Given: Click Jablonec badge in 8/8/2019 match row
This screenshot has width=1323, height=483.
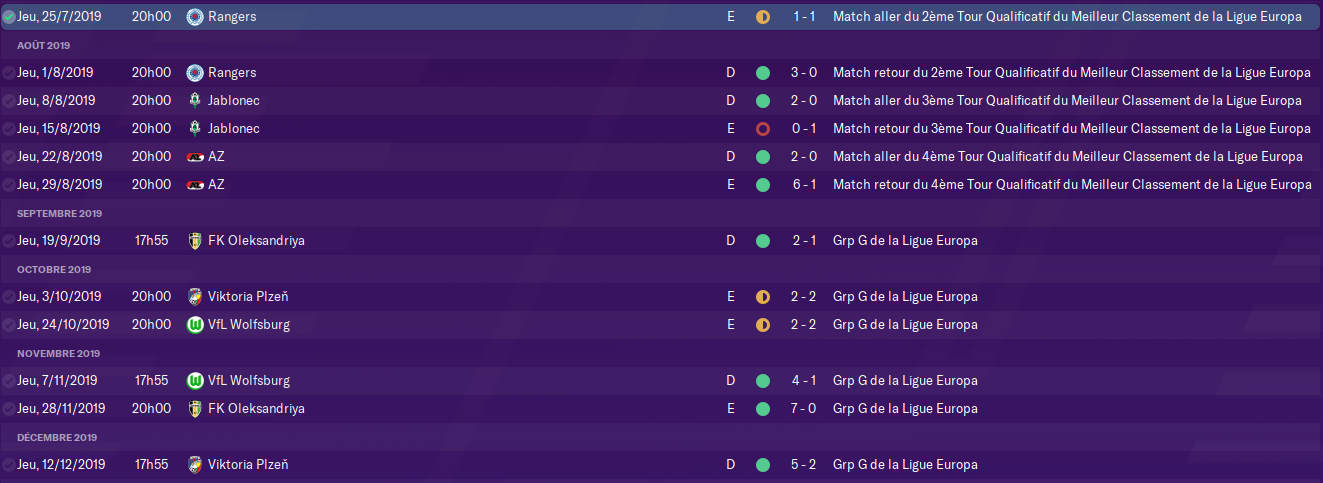Looking at the screenshot, I should click(x=195, y=101).
